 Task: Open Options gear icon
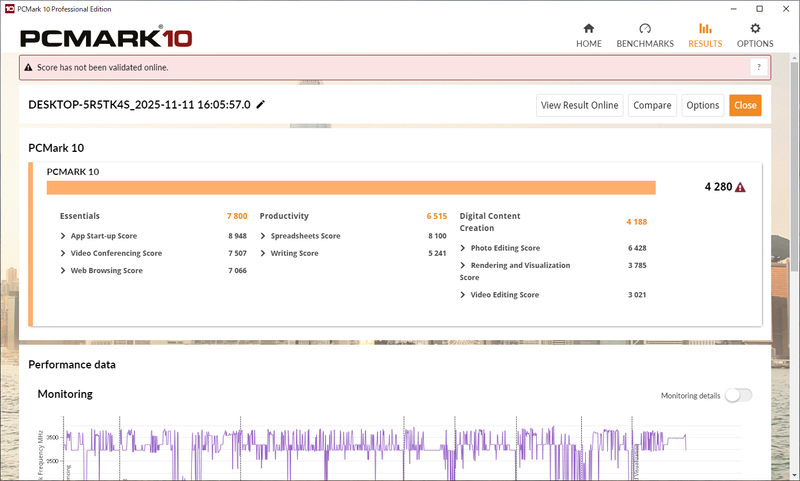[x=755, y=28]
